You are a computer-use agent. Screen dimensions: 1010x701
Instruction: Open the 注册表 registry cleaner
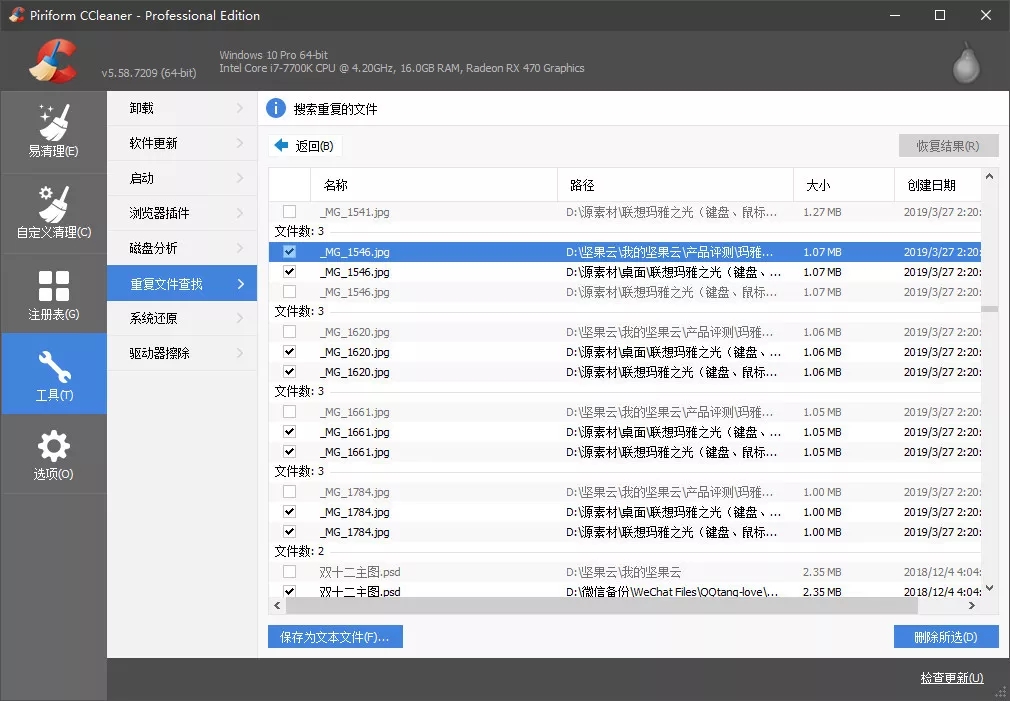(54, 292)
